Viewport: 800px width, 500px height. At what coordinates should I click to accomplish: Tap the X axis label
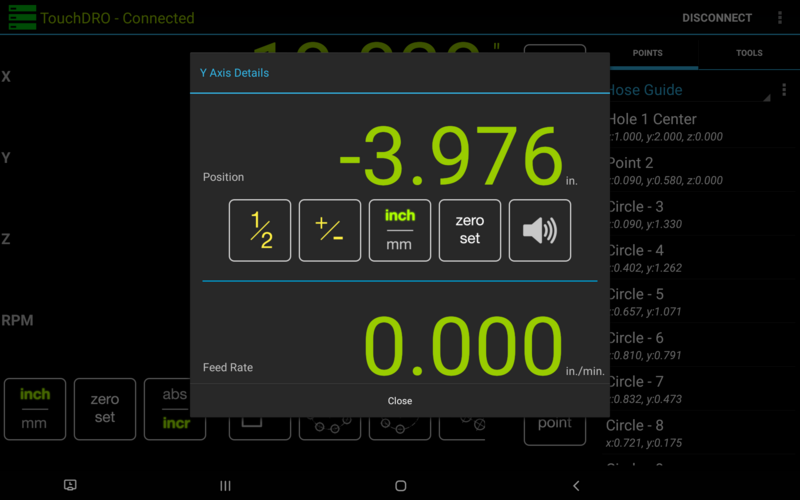coord(6,77)
